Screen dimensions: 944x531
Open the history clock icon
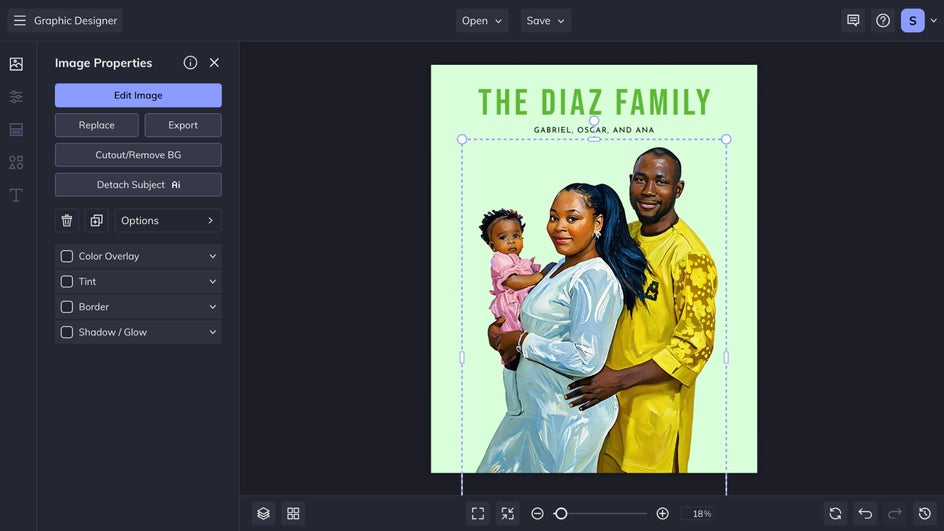point(925,514)
